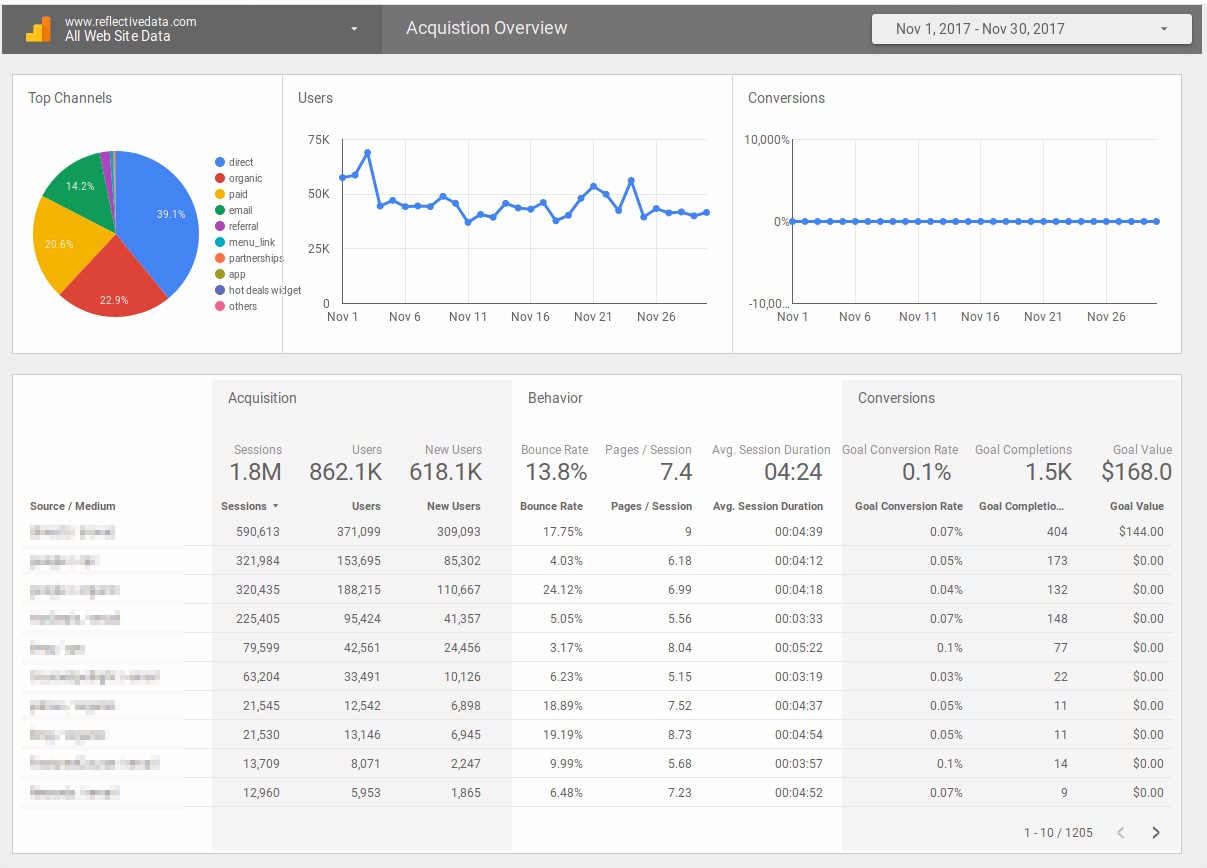Open the All Web Site Data dropdown arrow
1207x868 pixels.
click(354, 29)
